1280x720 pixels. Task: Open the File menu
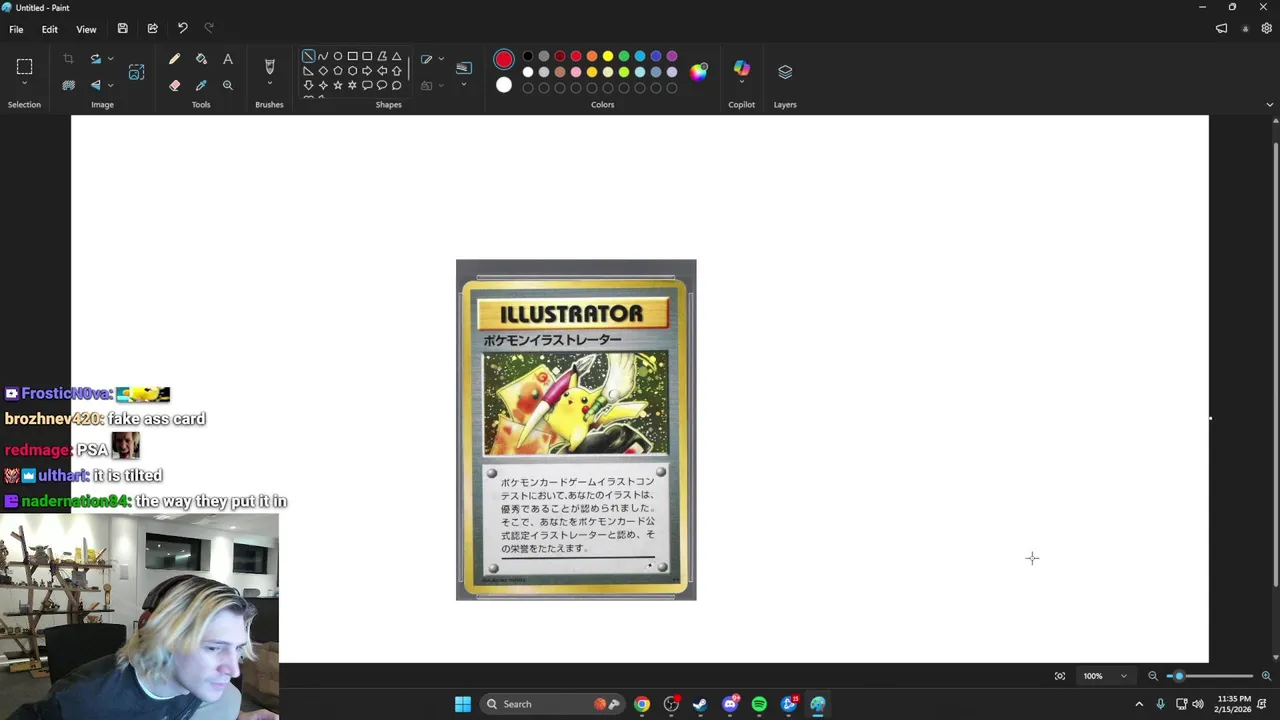[16, 29]
